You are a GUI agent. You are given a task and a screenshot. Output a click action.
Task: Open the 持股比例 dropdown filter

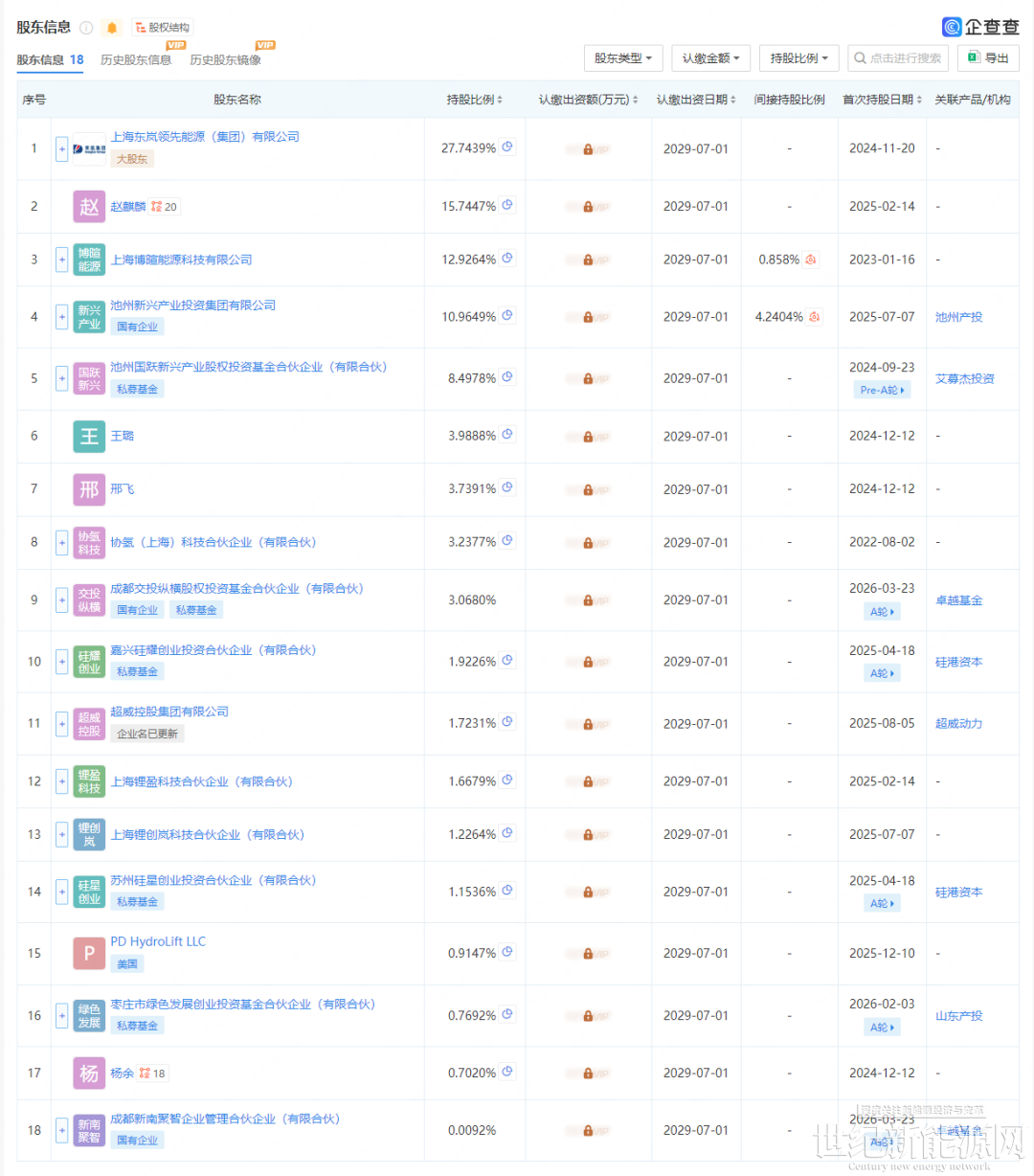(798, 58)
